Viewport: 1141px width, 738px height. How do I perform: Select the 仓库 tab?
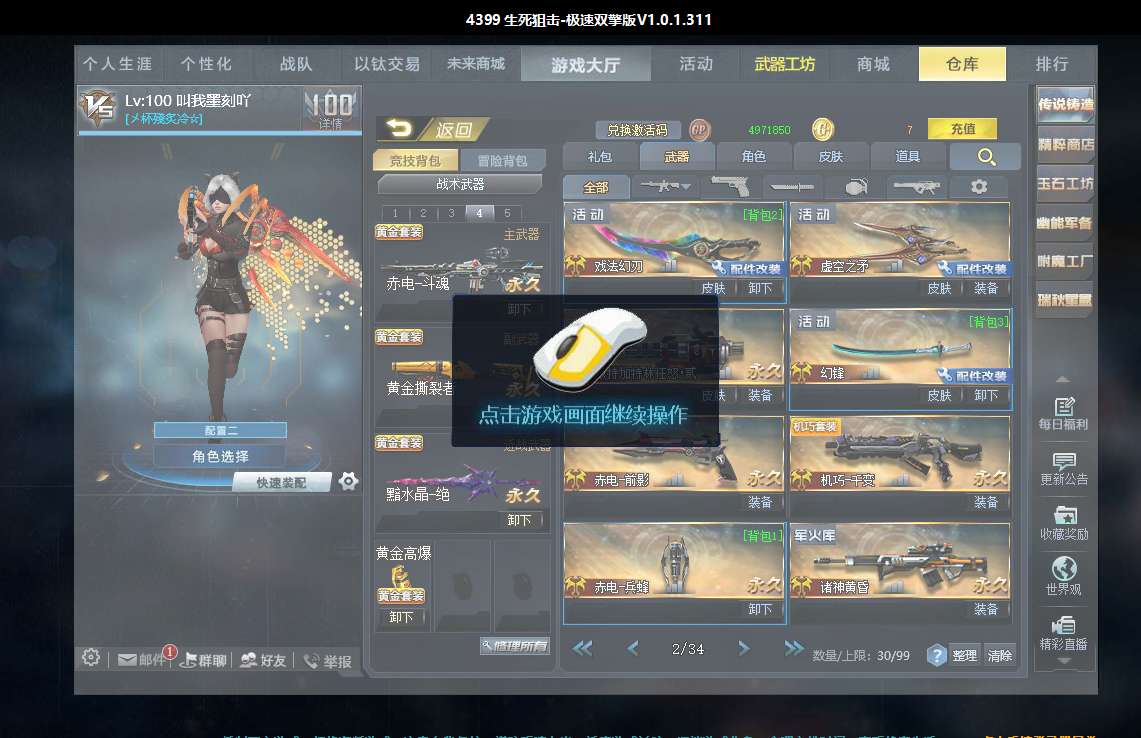click(962, 64)
